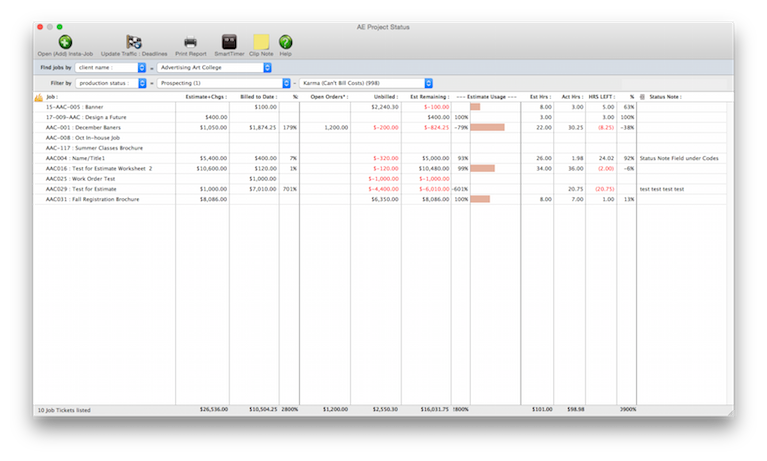
Task: Click the Print Report printer icon
Action: [190, 42]
